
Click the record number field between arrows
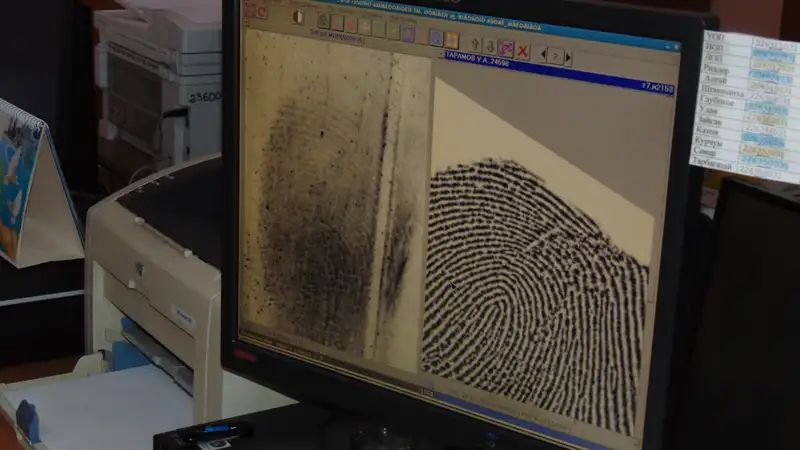coord(556,56)
